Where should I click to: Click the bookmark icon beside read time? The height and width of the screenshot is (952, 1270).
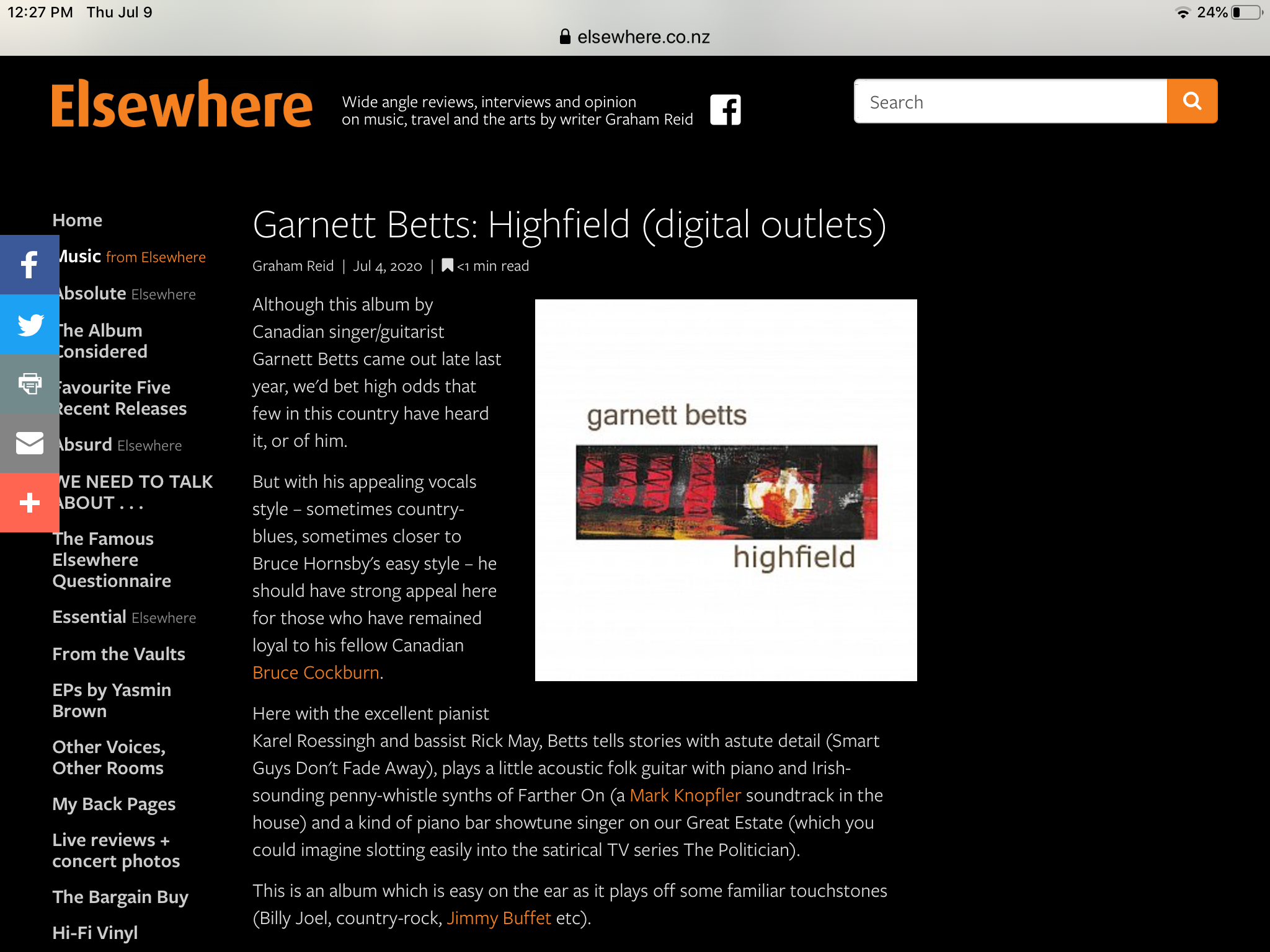(x=447, y=265)
